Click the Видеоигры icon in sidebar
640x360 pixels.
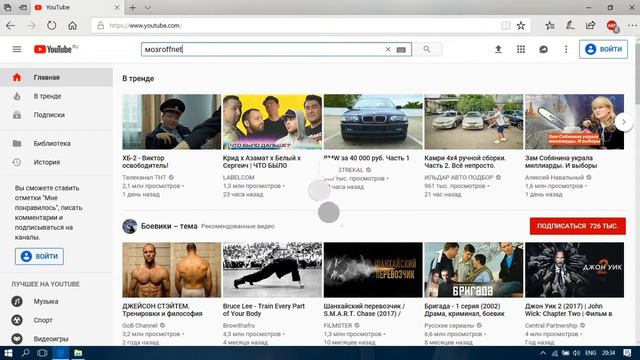(17, 339)
